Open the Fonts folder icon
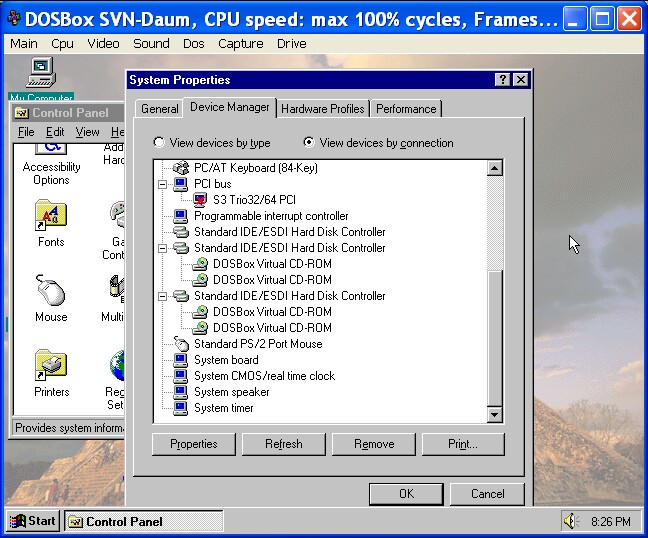Image resolution: width=648 pixels, height=538 pixels. (50, 215)
